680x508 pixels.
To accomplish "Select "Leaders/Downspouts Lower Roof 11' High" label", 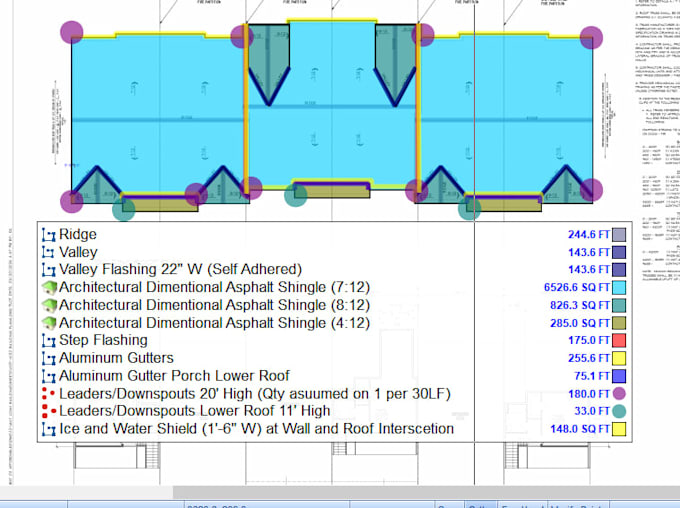I will [x=195, y=411].
